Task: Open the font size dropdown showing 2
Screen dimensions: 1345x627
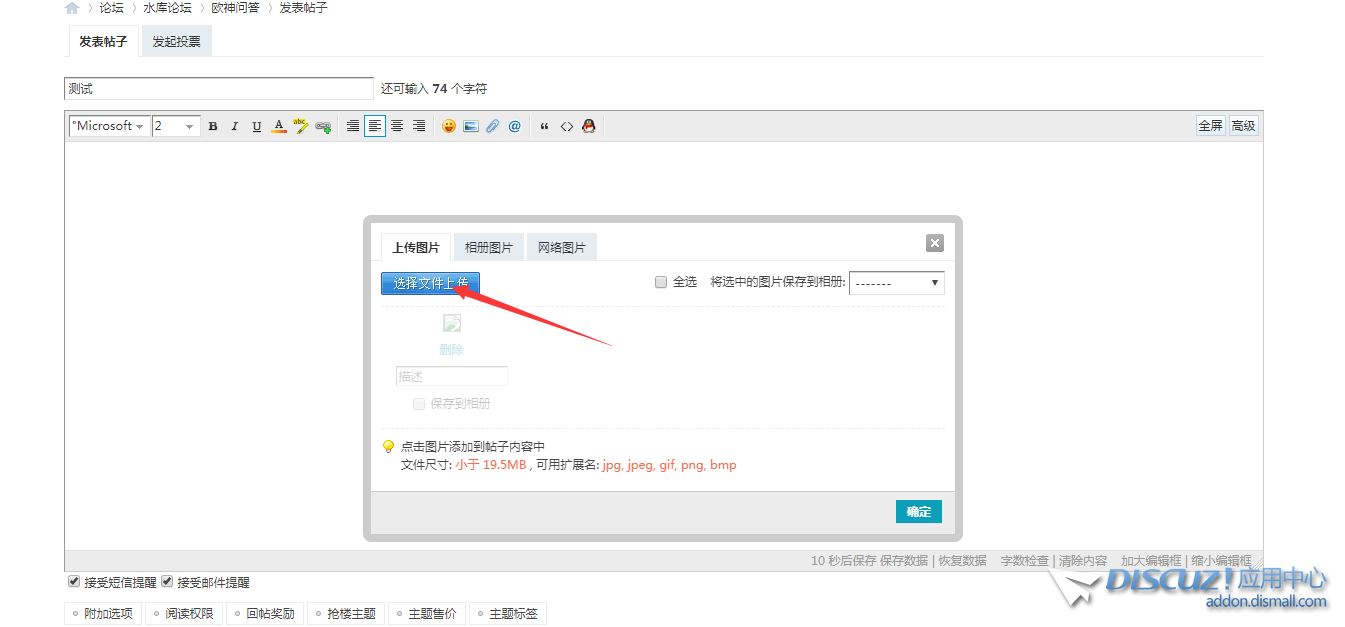Action: click(x=176, y=126)
